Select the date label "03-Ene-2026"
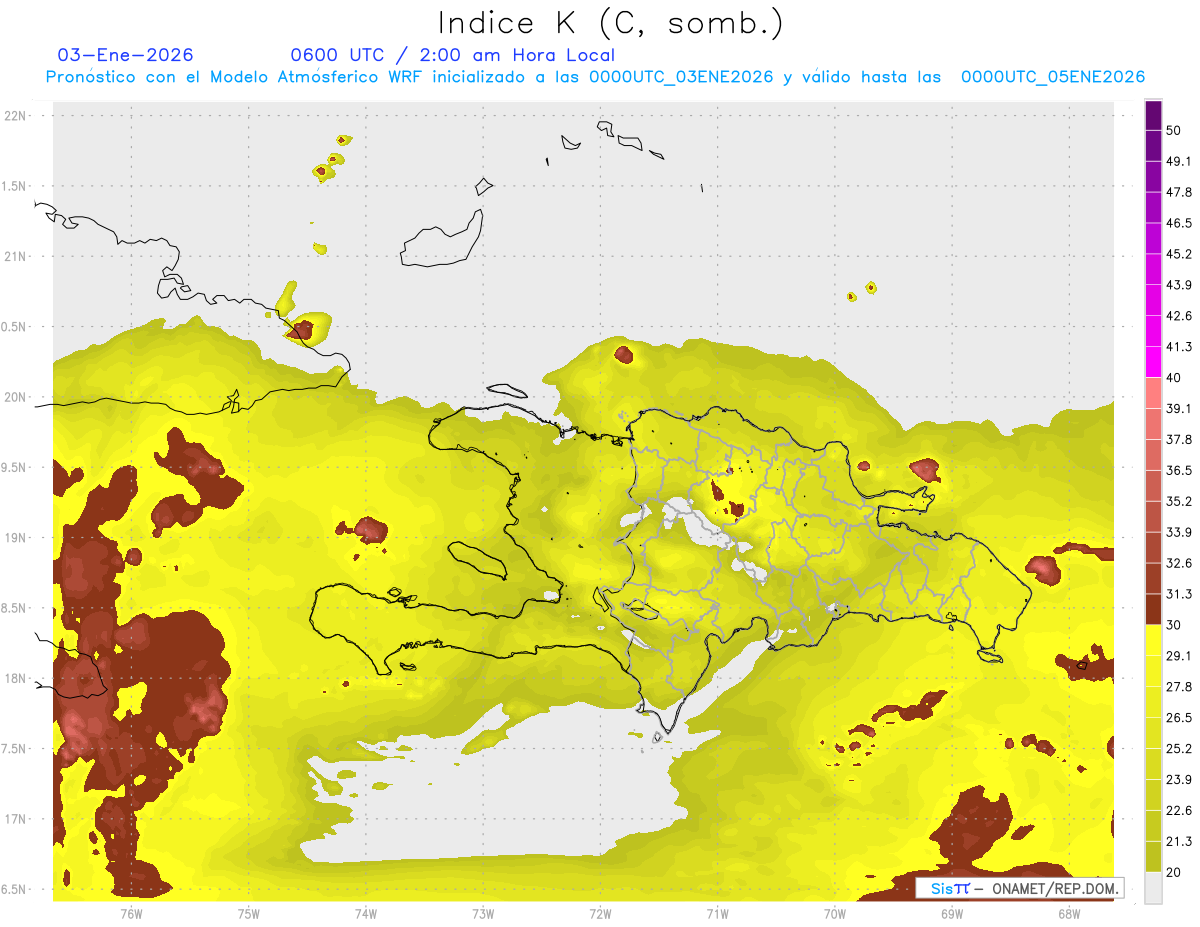 126,55
